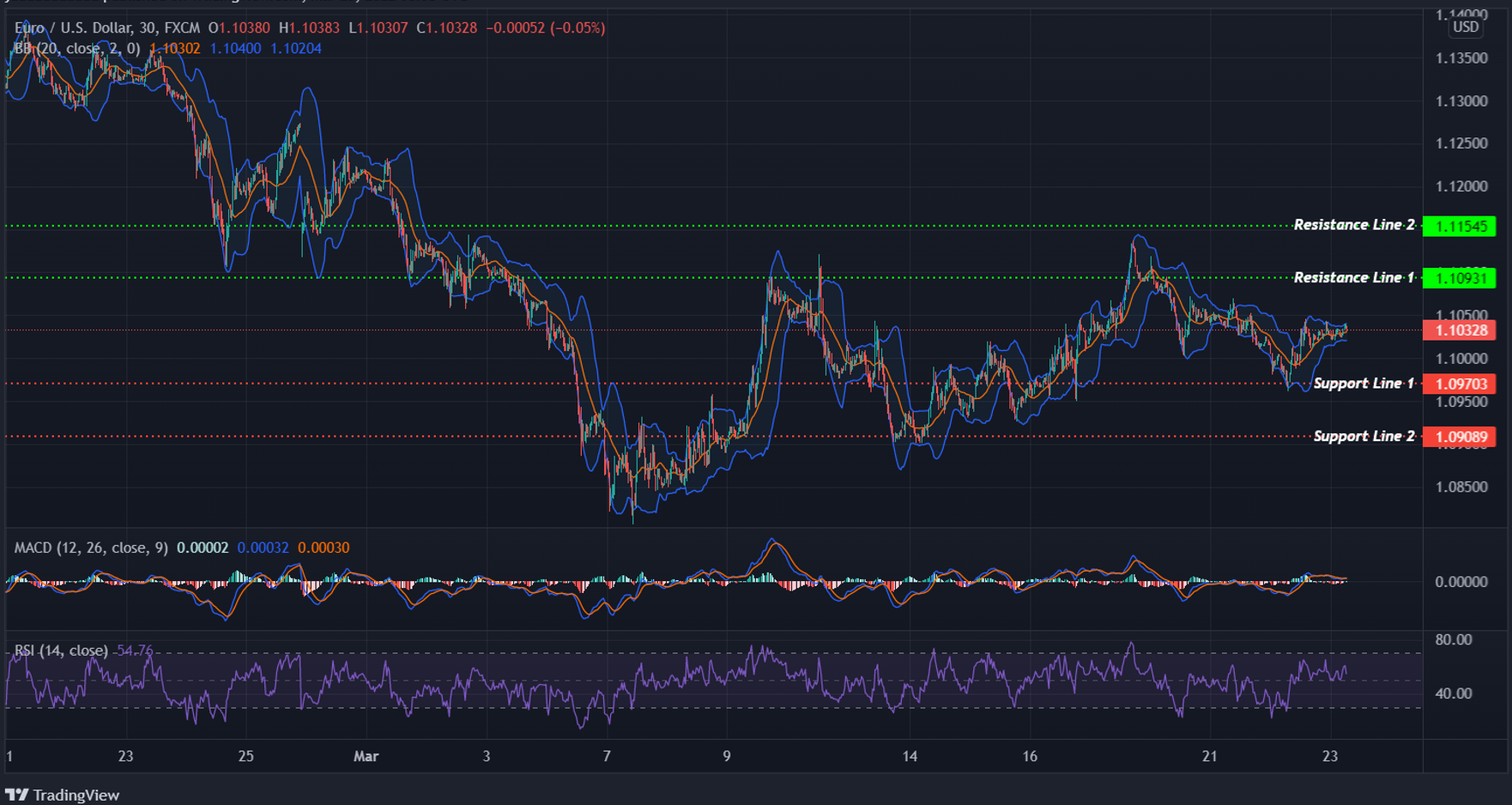Click the MACD histogram value 0.00002
1512x805 pixels.
tap(201, 547)
